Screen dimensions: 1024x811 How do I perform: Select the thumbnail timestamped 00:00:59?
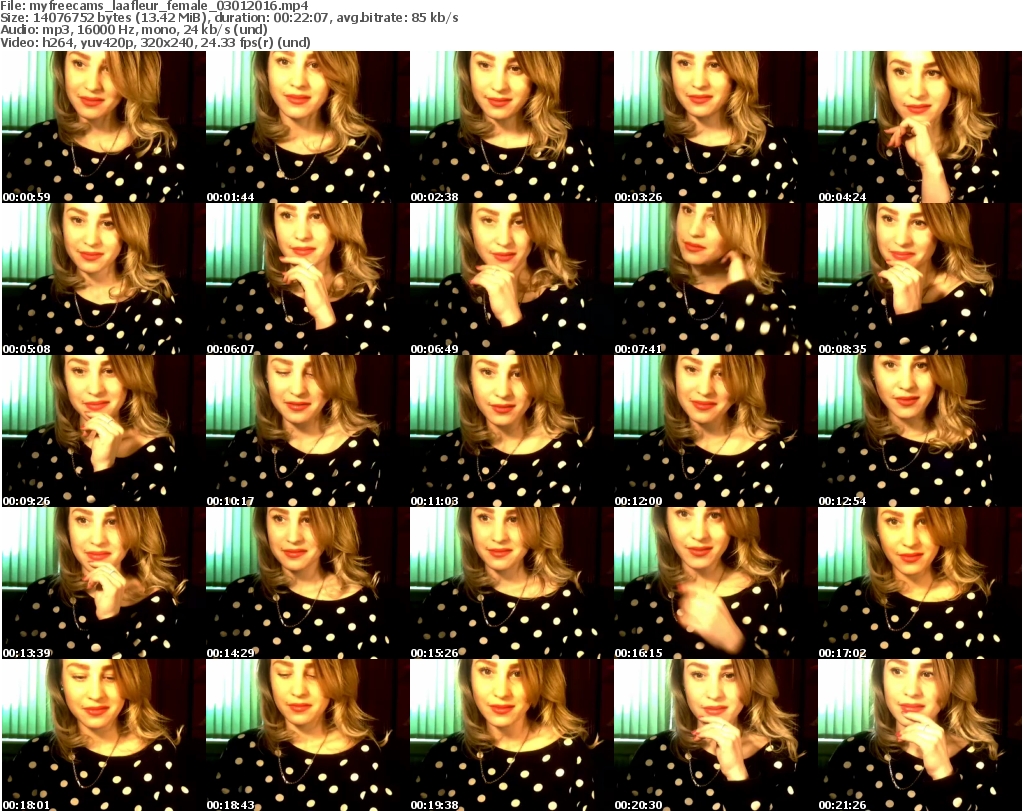[104, 127]
